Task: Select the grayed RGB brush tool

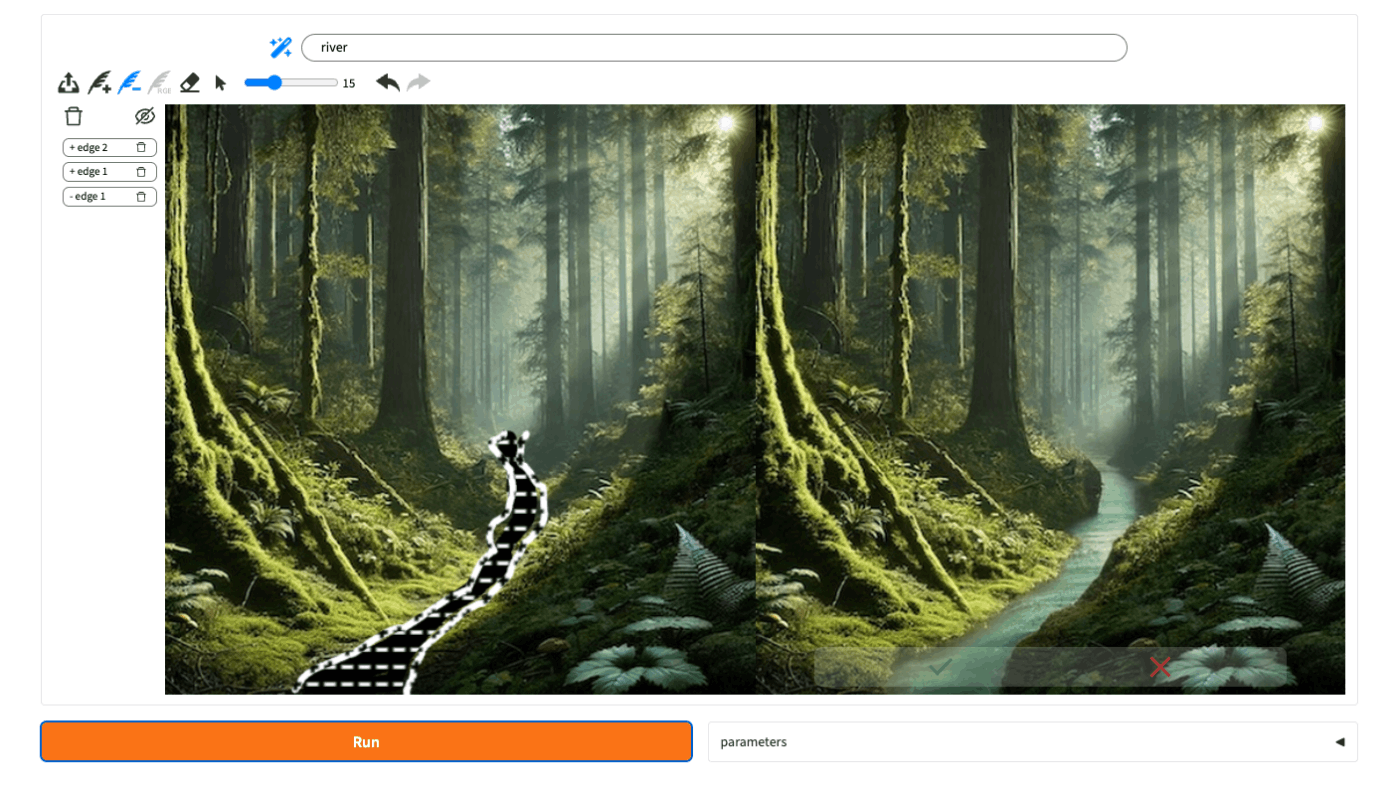Action: (x=159, y=83)
